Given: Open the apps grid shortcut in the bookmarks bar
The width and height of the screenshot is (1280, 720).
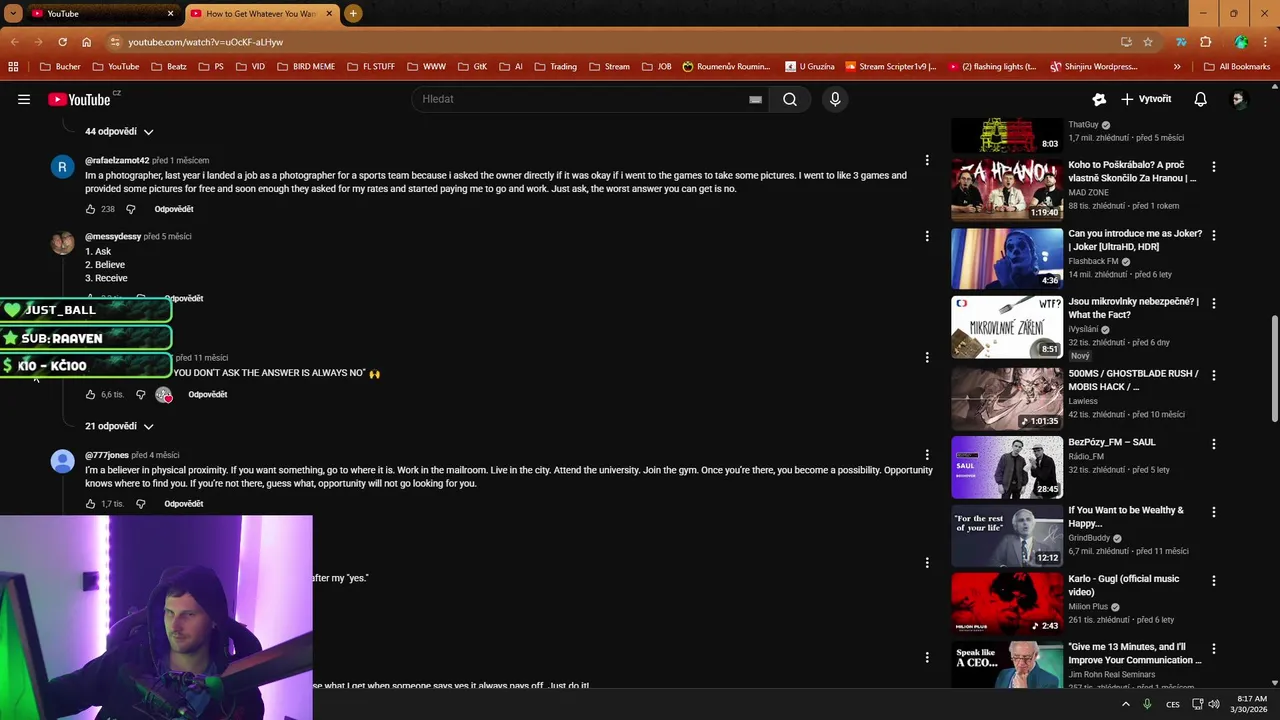Looking at the screenshot, I should coord(13,67).
